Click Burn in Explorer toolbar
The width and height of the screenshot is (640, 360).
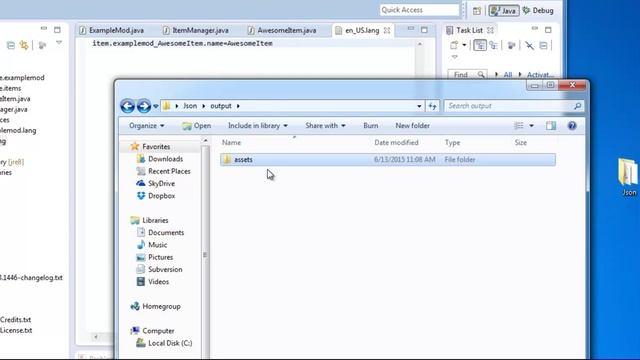(x=371, y=126)
